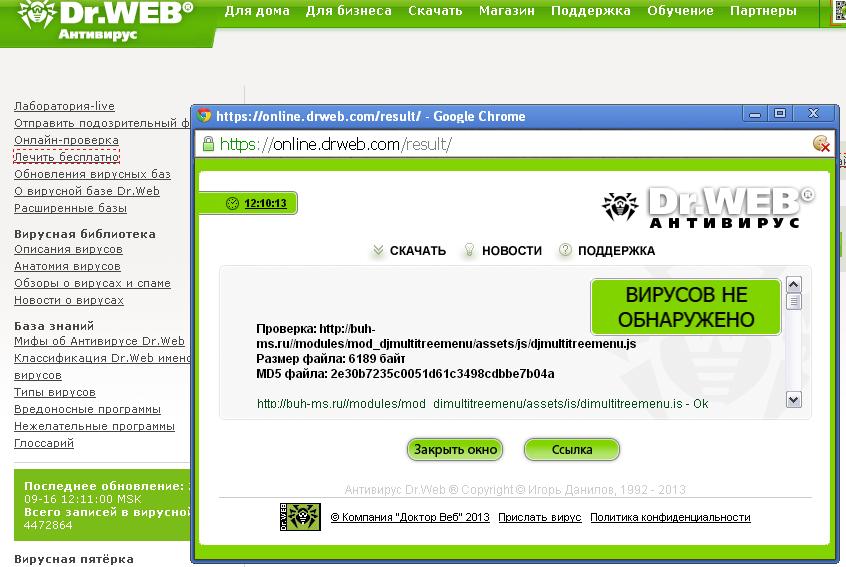This screenshot has width=846, height=567.
Task: Open the Классификация Dr.Web link
Action: pos(102,358)
